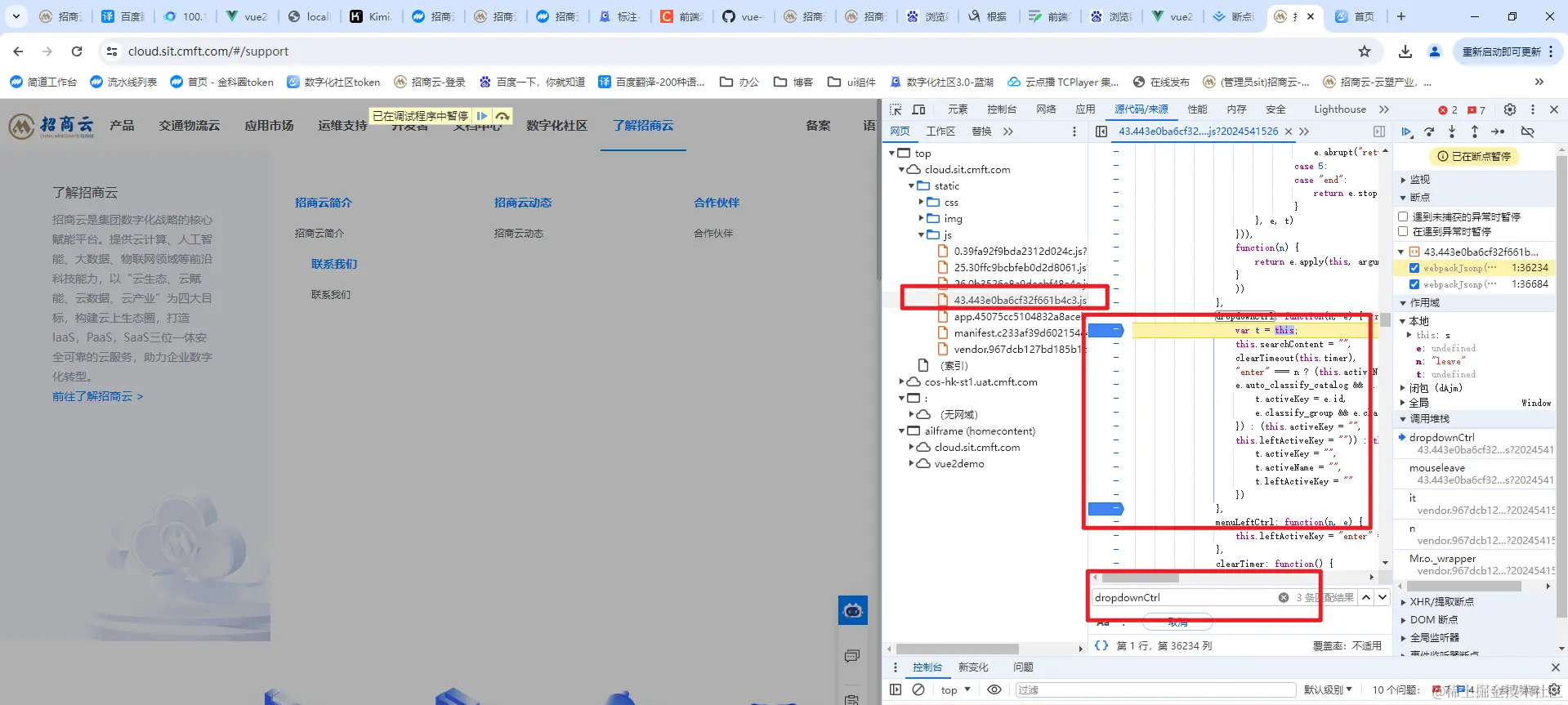Step over from the page paused overlay
The width and height of the screenshot is (1568, 705).
click(503, 116)
